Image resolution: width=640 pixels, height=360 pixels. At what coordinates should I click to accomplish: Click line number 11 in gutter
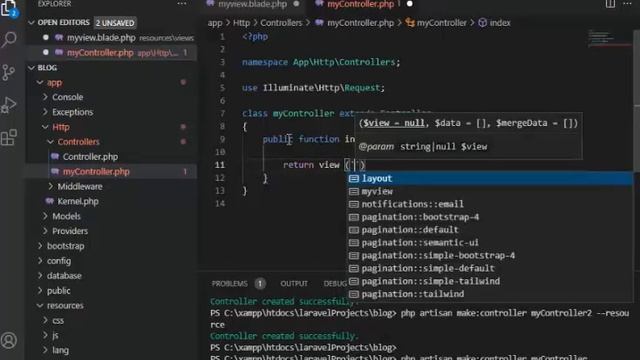click(x=220, y=165)
